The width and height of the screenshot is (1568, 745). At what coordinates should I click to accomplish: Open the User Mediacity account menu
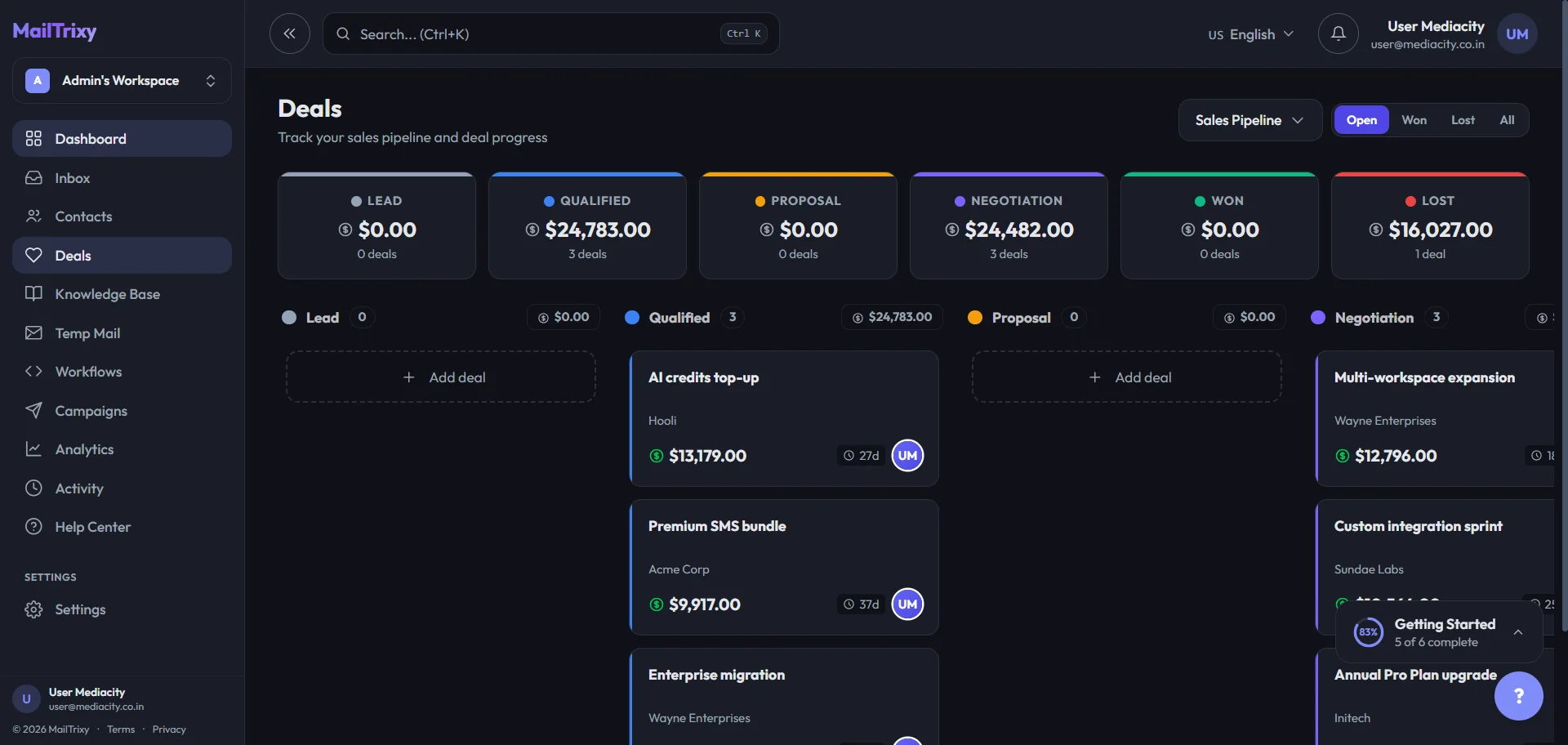tap(1454, 34)
